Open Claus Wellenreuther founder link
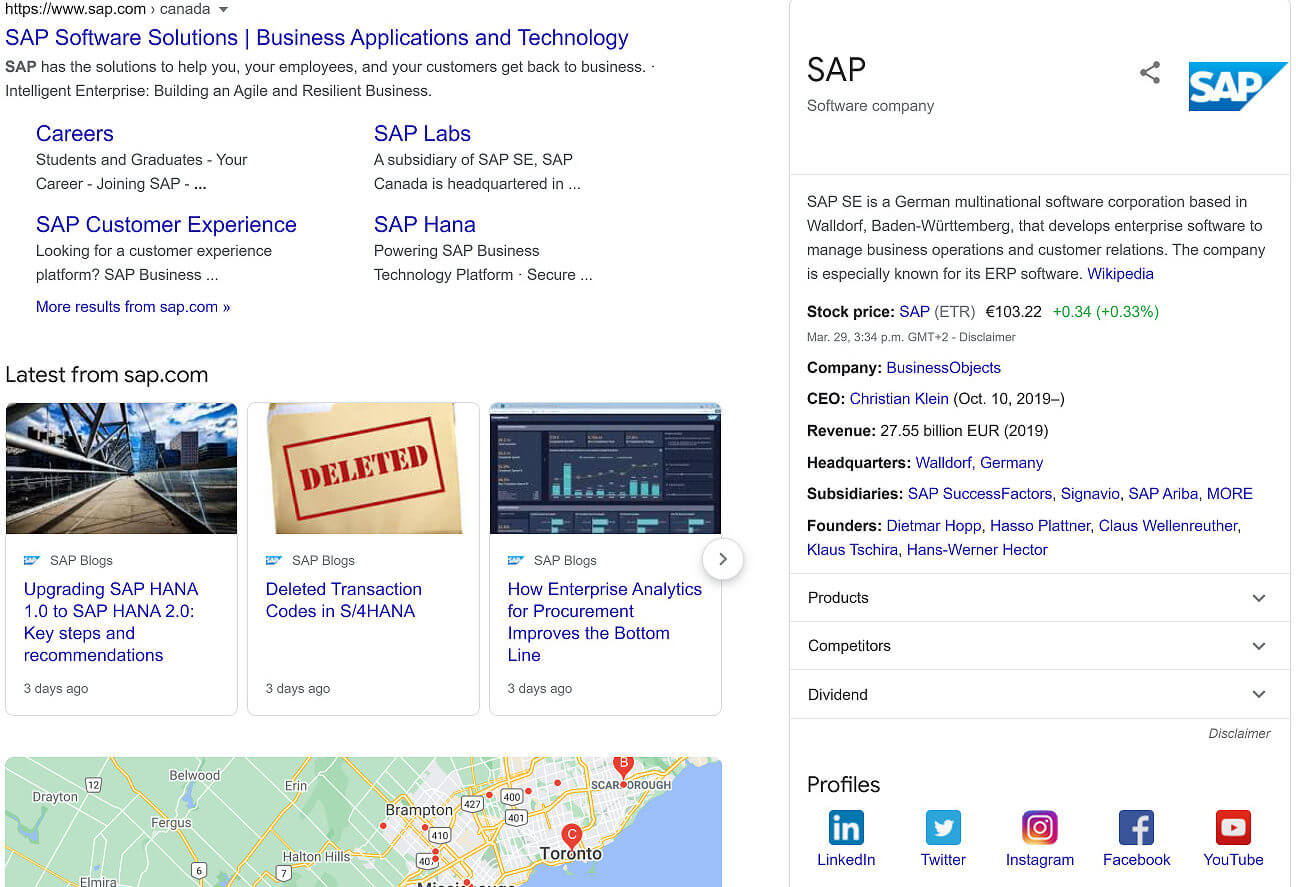Image resolution: width=1296 pixels, height=887 pixels. tap(1168, 526)
